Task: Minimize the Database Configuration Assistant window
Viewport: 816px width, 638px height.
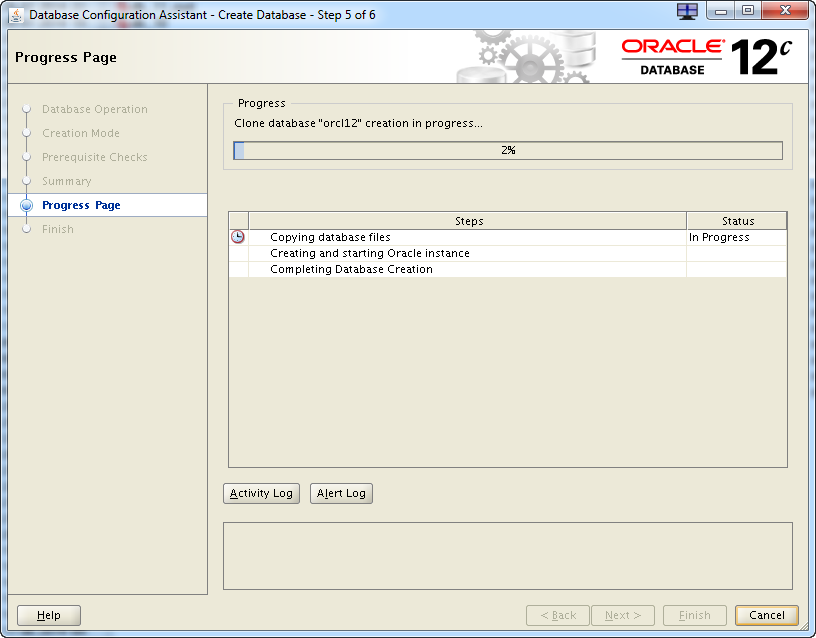Action: pos(720,11)
